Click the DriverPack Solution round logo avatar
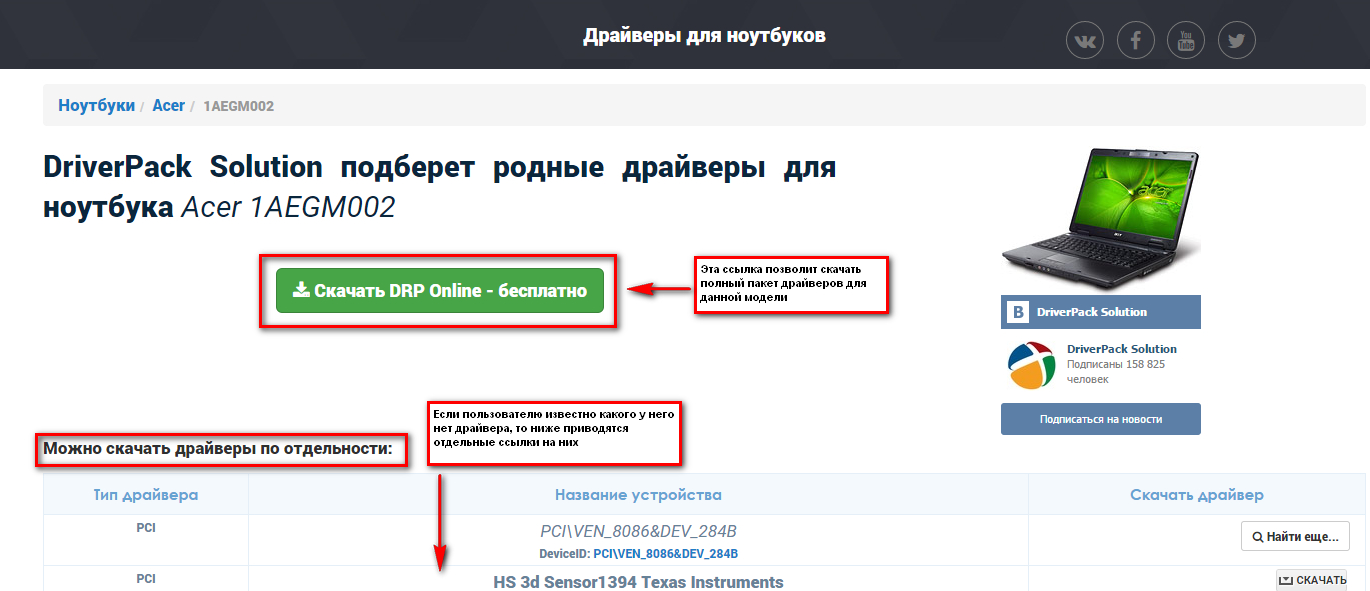This screenshot has width=1370, height=591. point(1032,365)
